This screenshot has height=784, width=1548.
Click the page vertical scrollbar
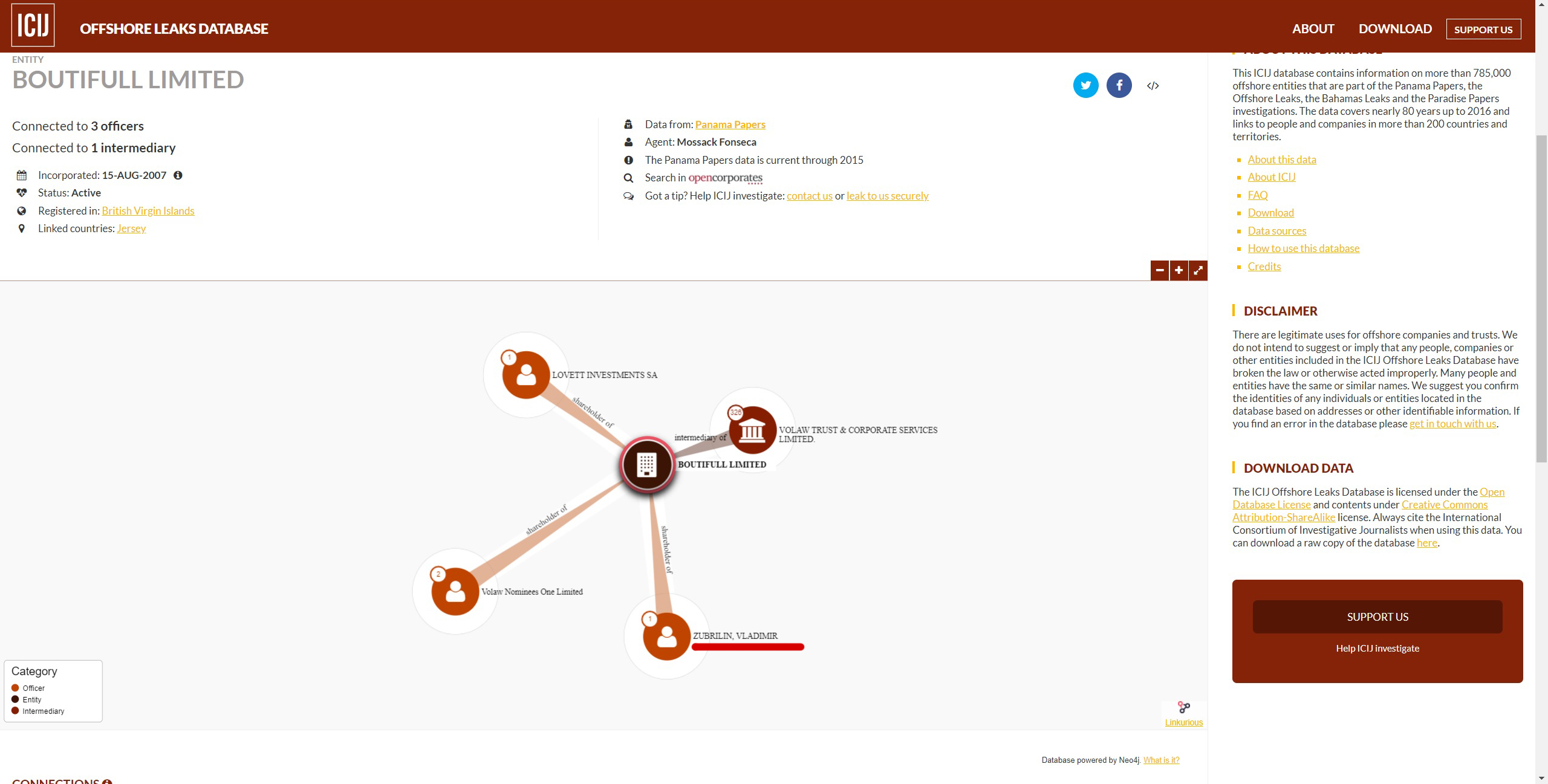[1541, 299]
